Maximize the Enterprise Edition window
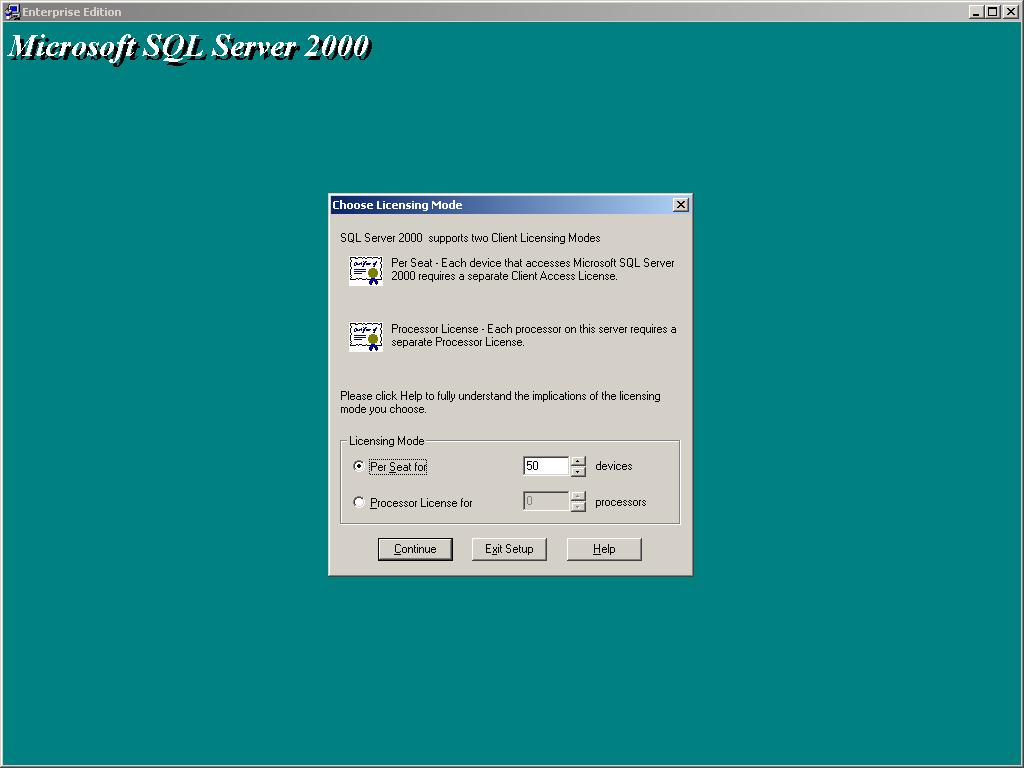1024x768 pixels. click(x=992, y=12)
